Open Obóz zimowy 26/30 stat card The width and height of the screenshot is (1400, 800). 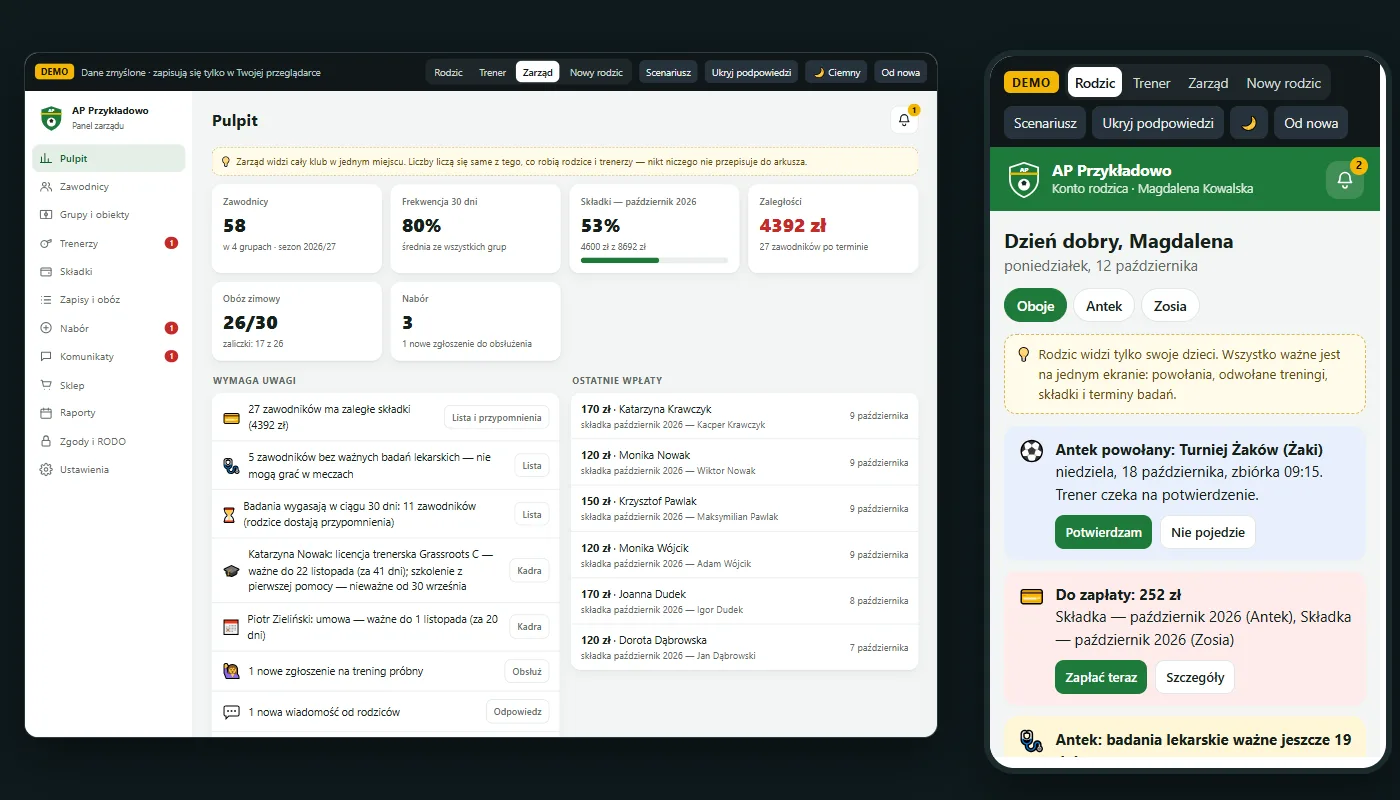coord(297,321)
